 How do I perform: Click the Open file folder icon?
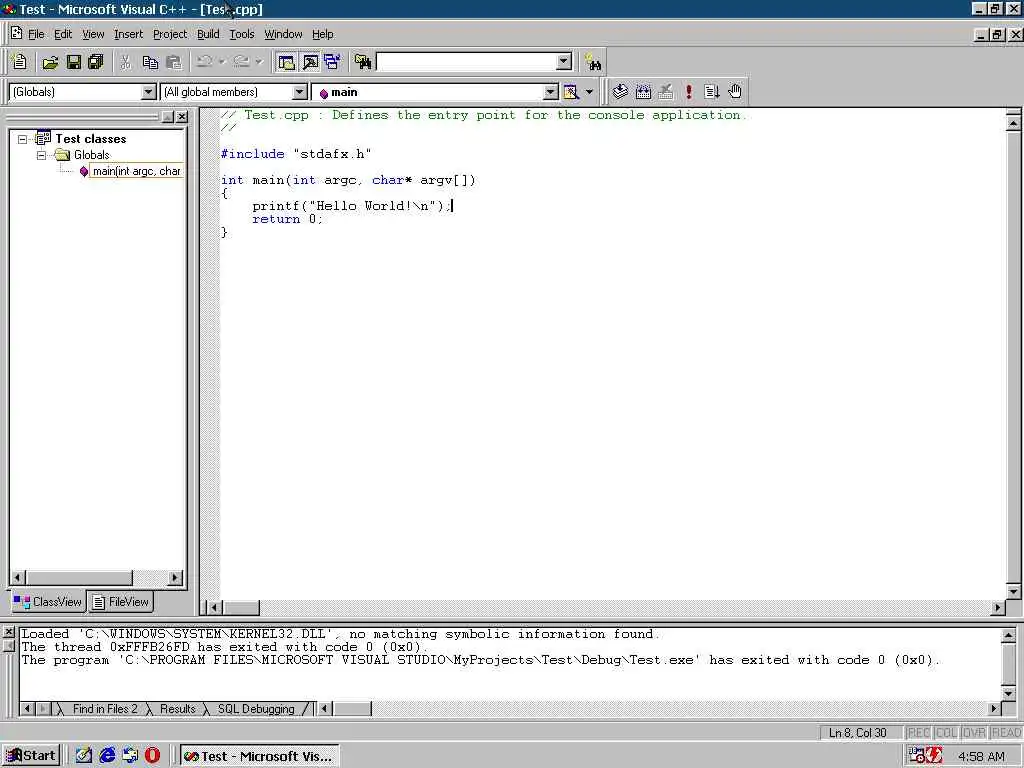pos(50,62)
